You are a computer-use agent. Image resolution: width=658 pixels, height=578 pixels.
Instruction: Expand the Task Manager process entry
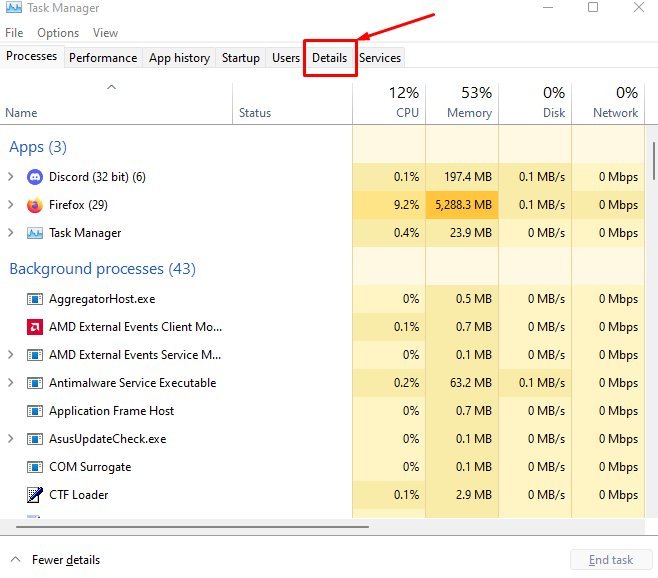(x=10, y=233)
